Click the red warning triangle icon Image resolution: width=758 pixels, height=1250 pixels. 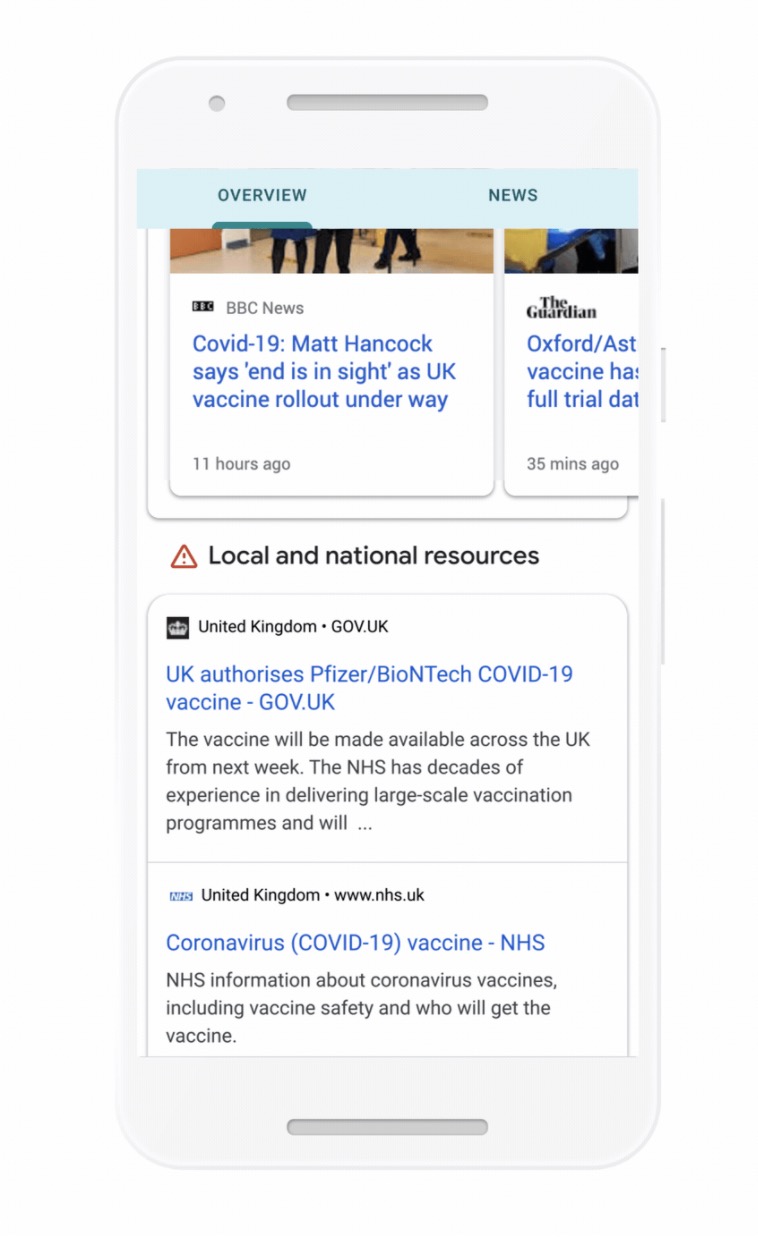coord(184,557)
